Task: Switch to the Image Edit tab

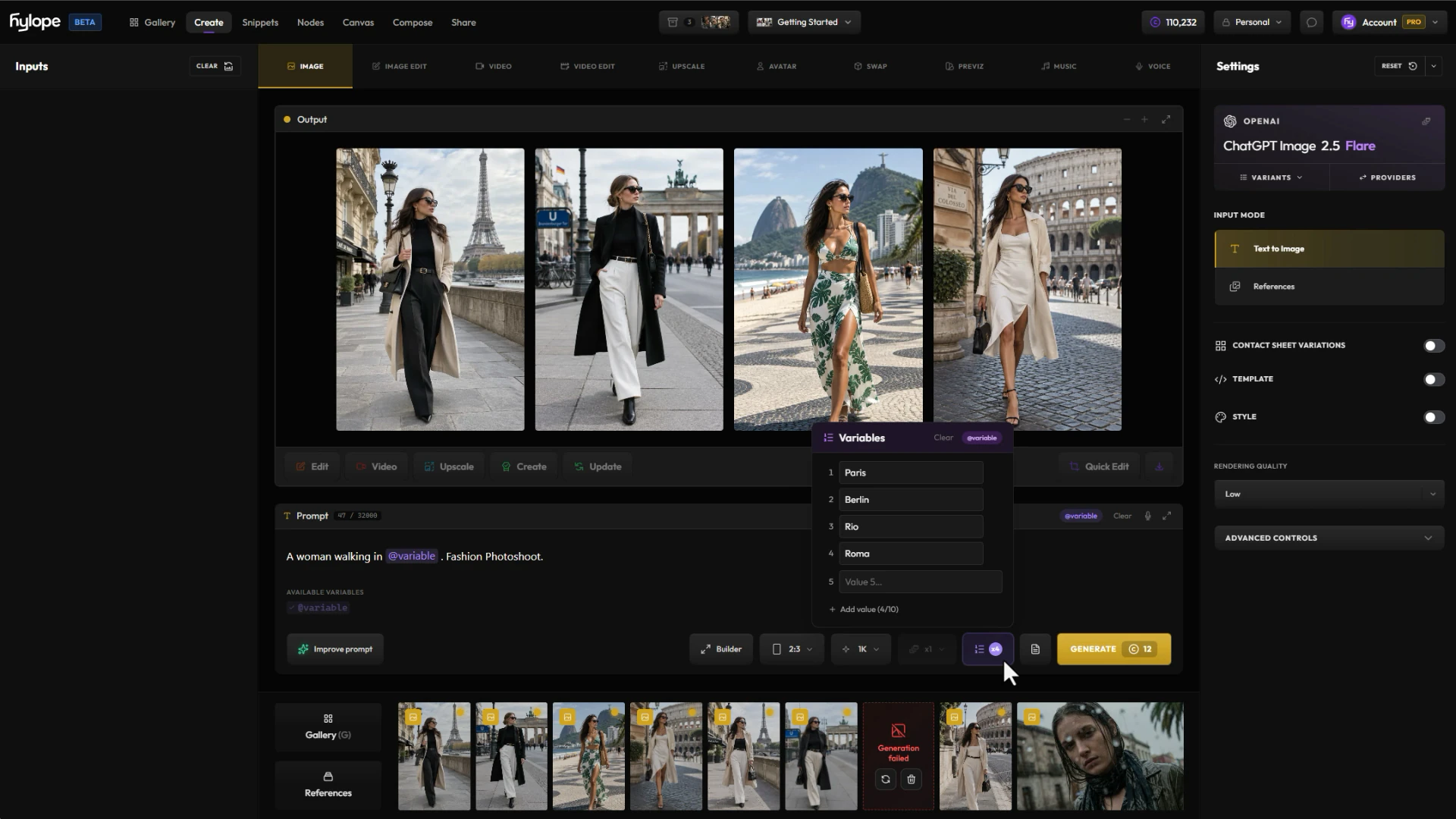Action: pyautogui.click(x=400, y=67)
